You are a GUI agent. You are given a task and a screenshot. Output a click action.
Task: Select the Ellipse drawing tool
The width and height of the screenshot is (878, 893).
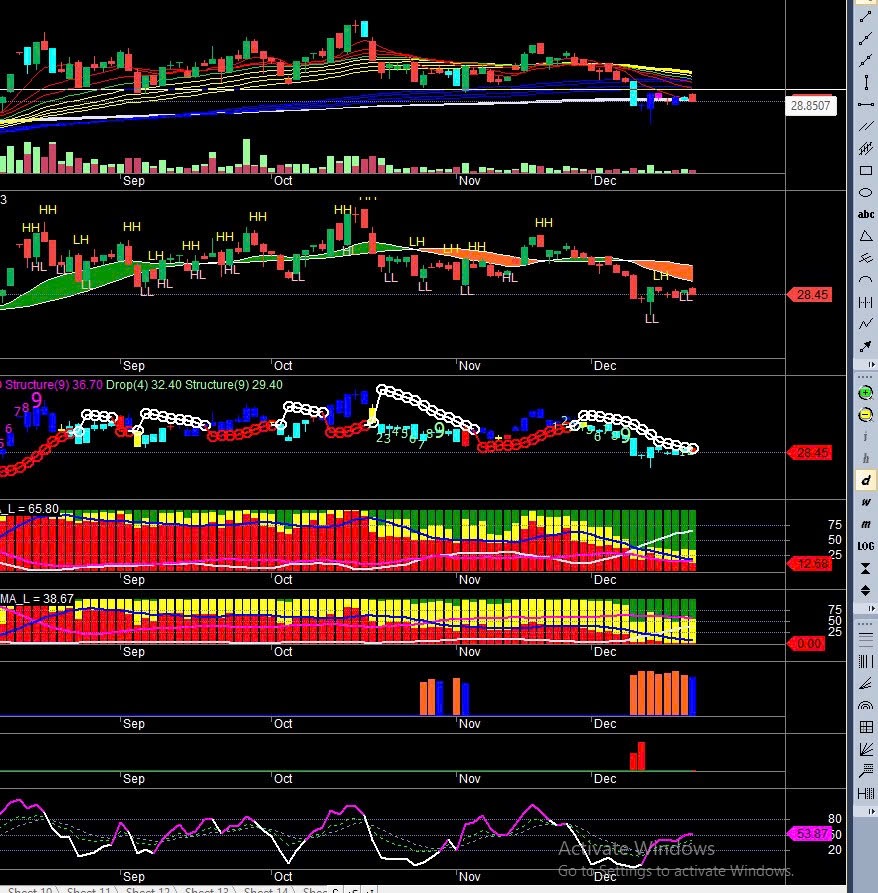click(x=865, y=192)
